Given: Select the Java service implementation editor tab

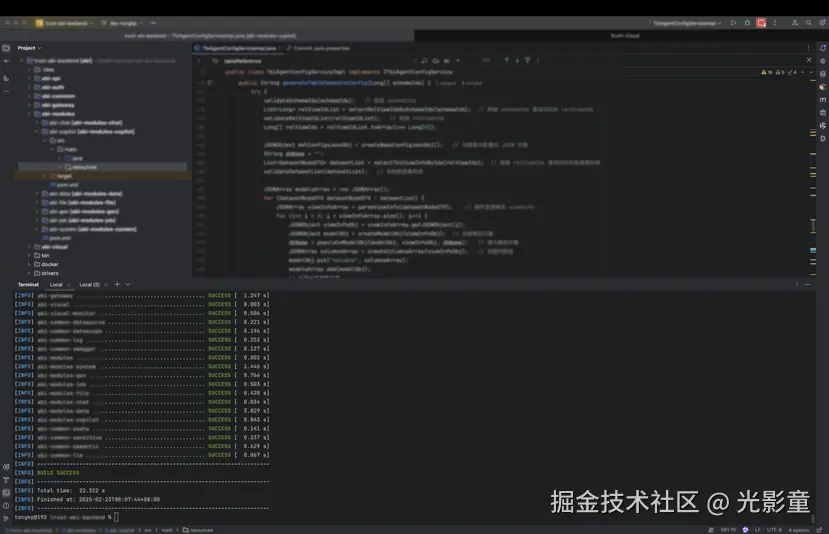Looking at the screenshot, I should tap(239, 48).
